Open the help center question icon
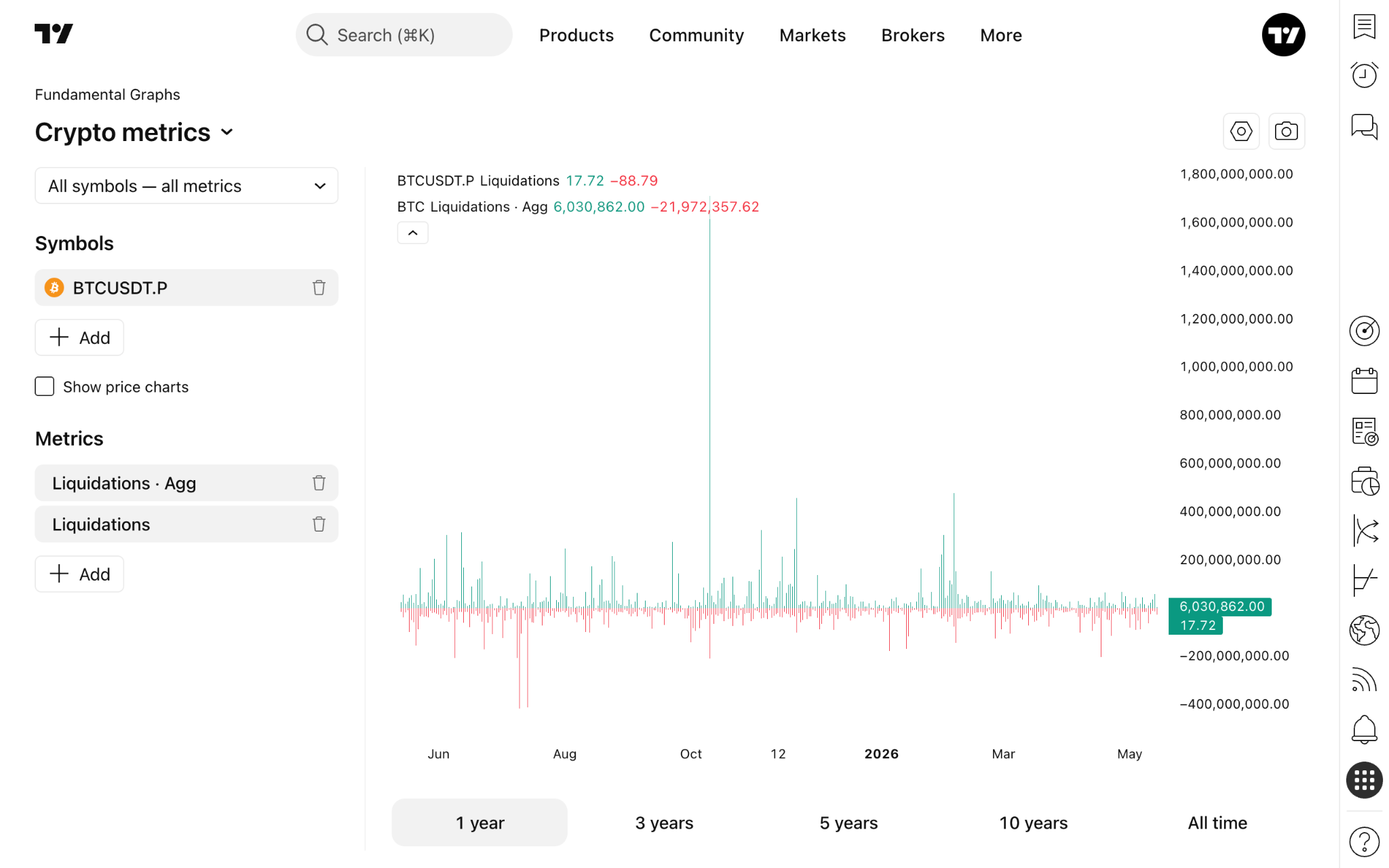Viewport: 1389px width, 868px height. (x=1364, y=842)
